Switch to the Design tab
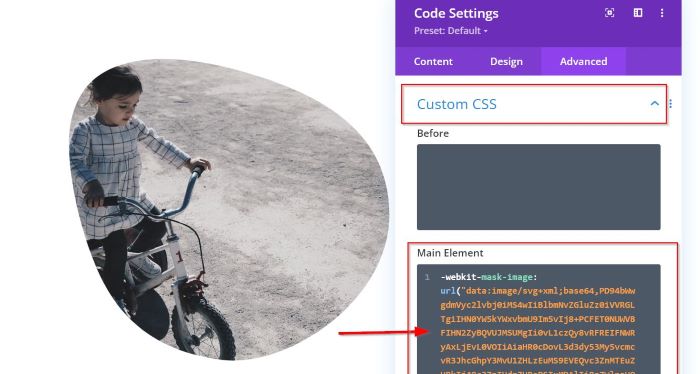This screenshot has width=700, height=374. pos(506,62)
